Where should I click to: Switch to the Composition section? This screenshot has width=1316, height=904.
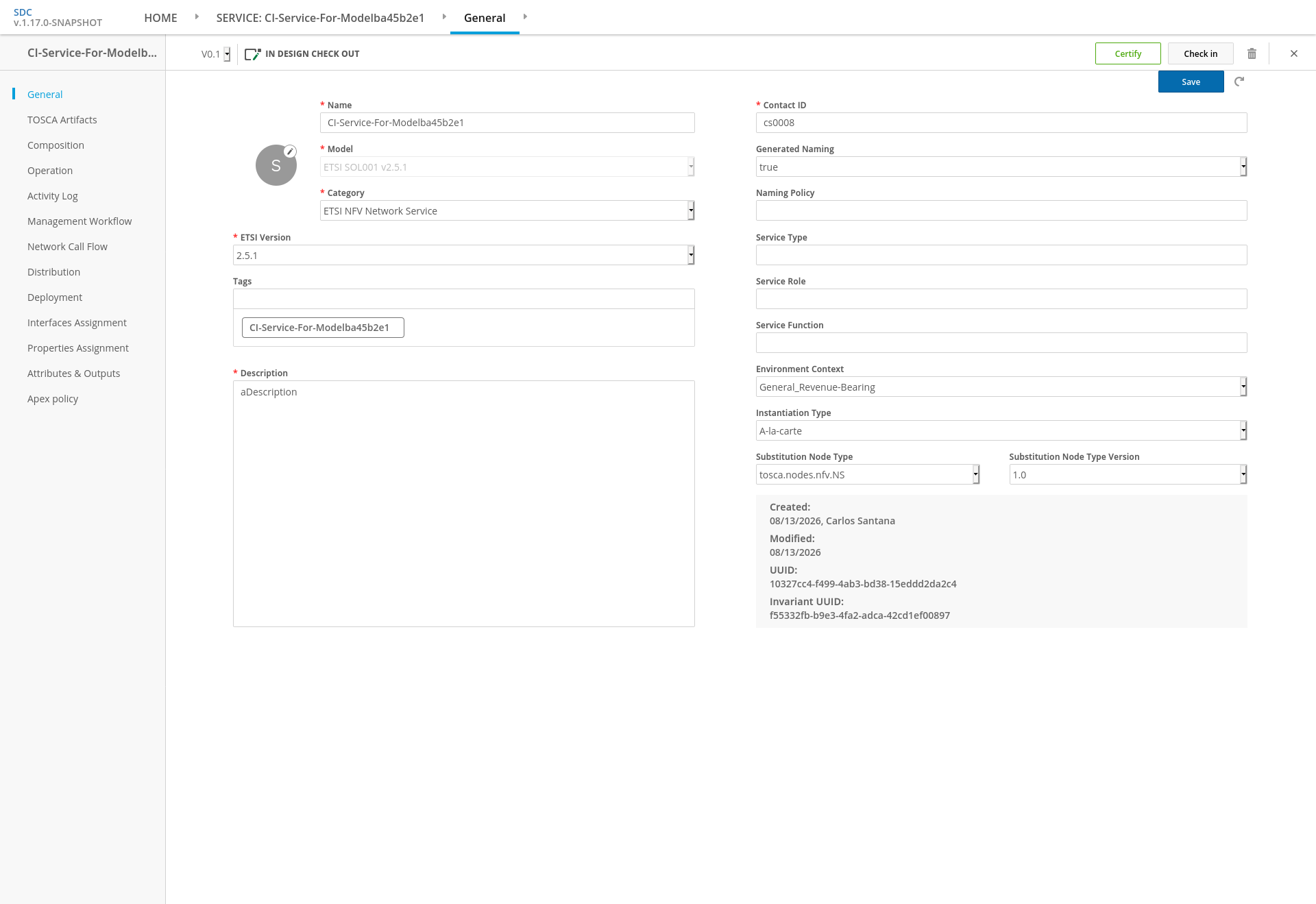click(56, 145)
